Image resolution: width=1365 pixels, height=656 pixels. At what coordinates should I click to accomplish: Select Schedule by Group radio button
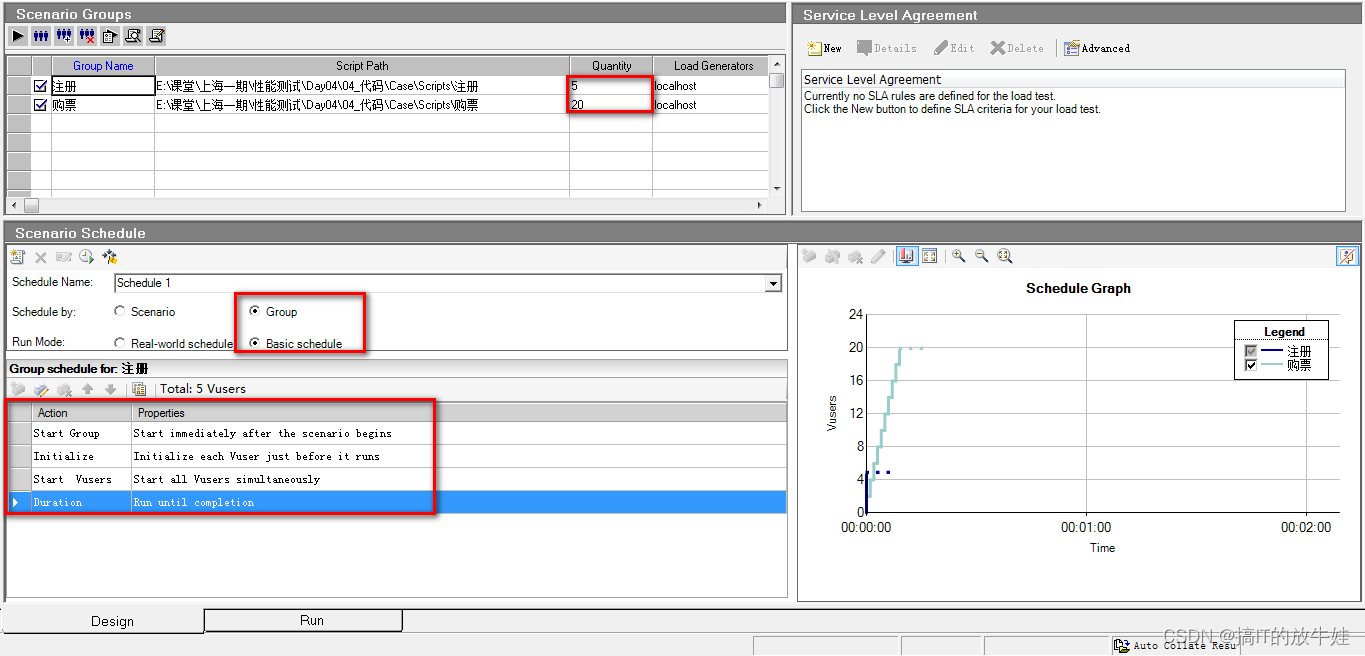coord(255,312)
